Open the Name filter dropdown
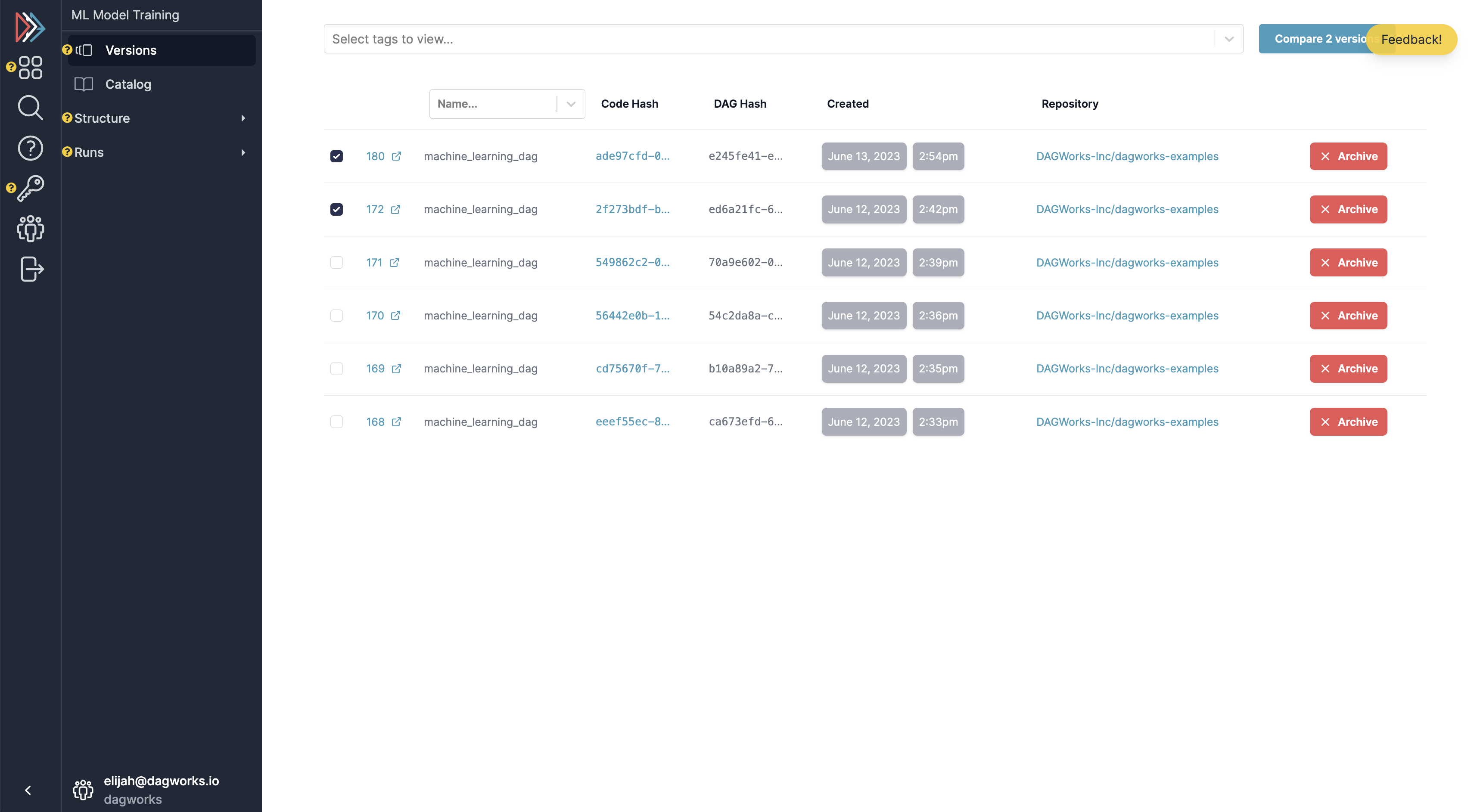This screenshot has width=1480, height=812. point(571,104)
